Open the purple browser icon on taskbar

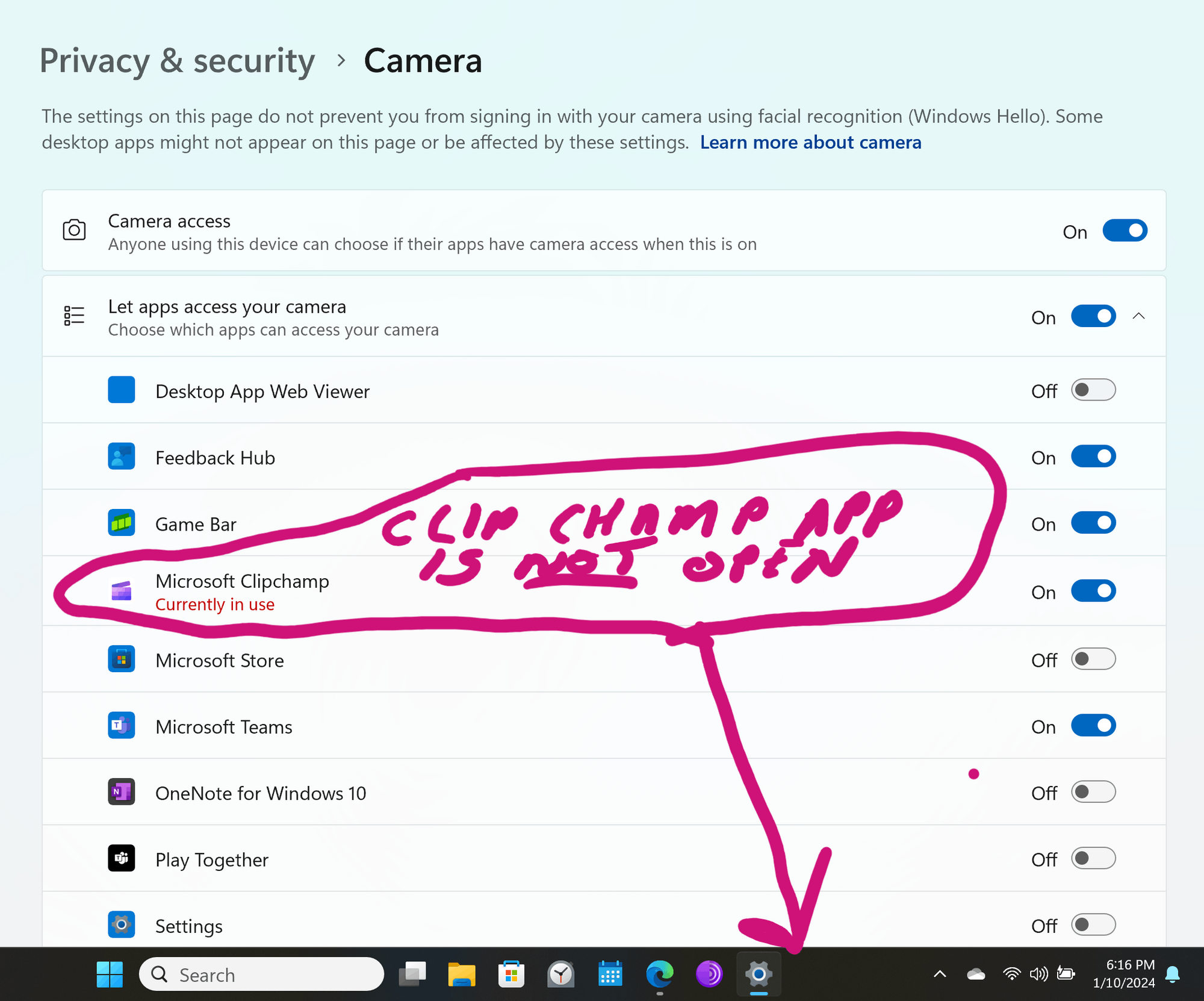coord(709,974)
